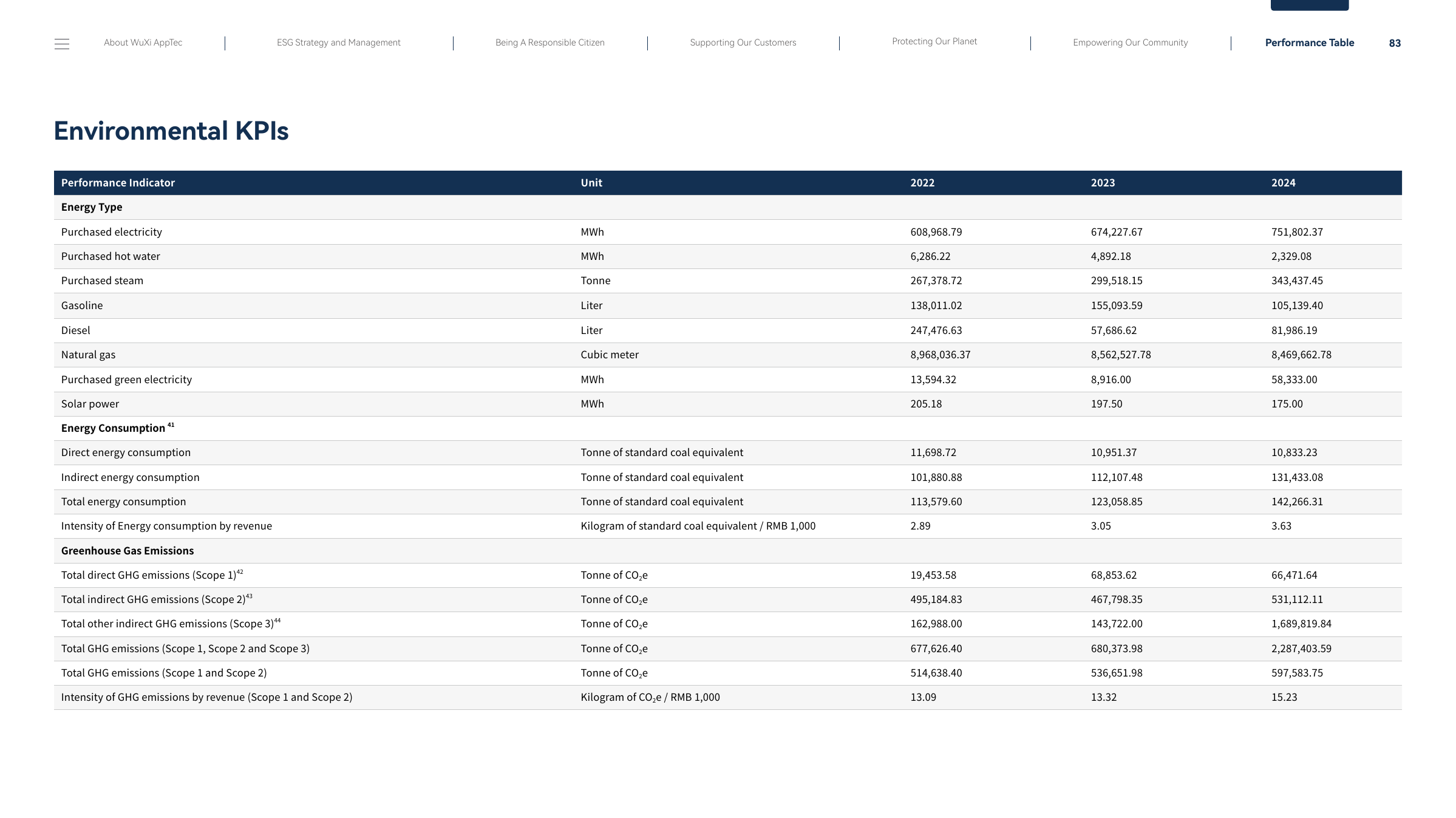
Task: Select the Energy Type section row
Action: 728,207
